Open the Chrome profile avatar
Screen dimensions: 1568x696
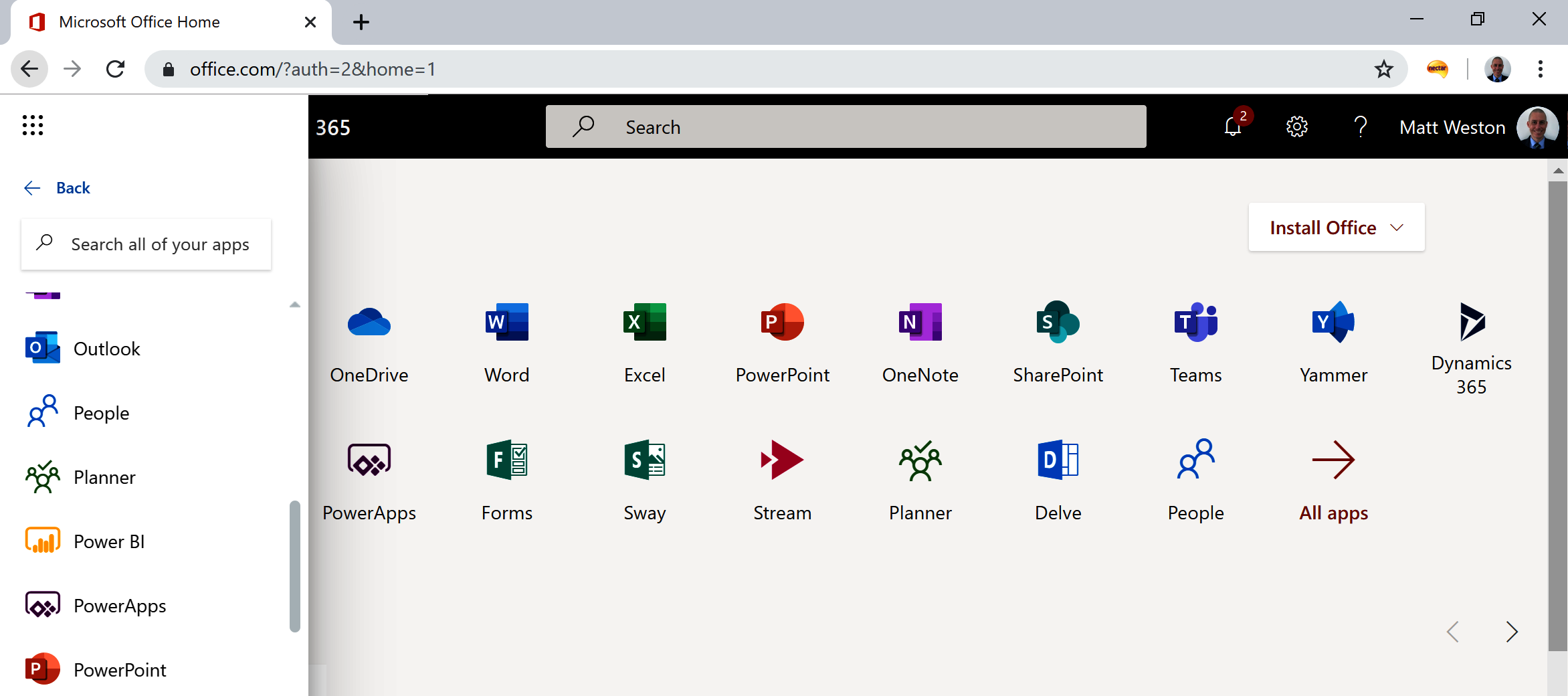[1497, 69]
